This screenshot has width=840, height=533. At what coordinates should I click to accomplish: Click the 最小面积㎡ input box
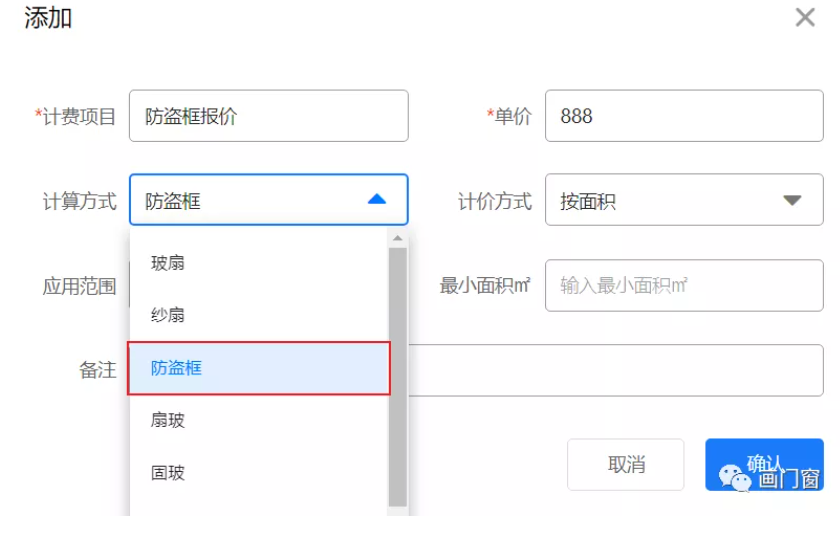(x=683, y=286)
